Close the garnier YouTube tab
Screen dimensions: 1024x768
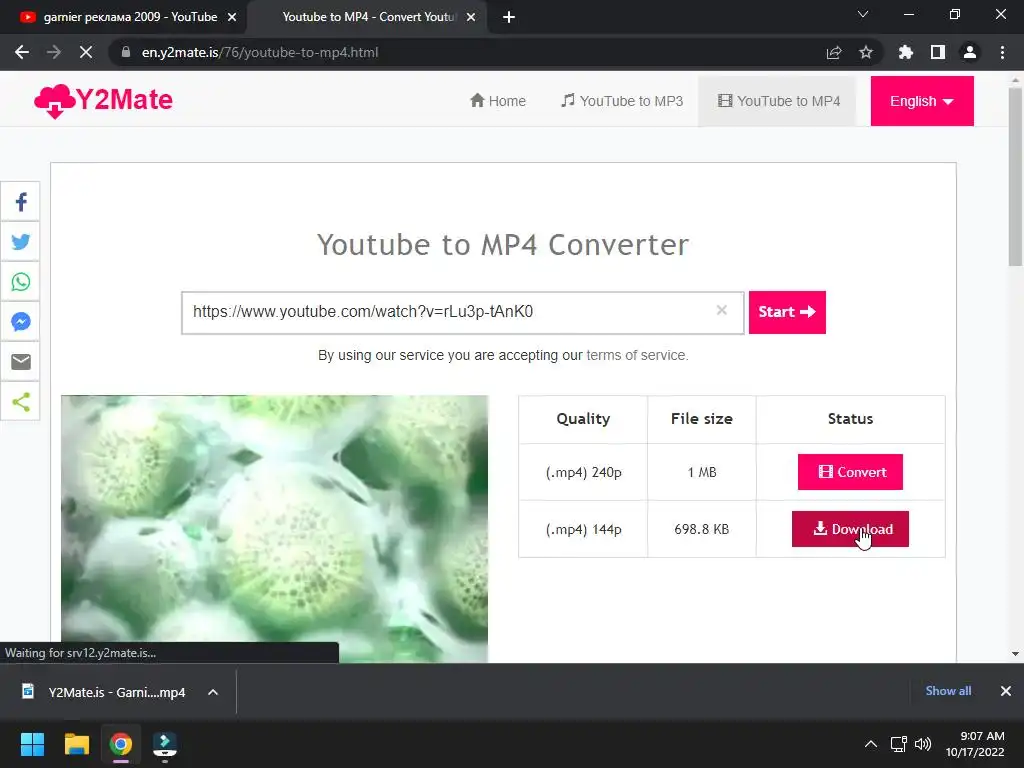click(232, 18)
